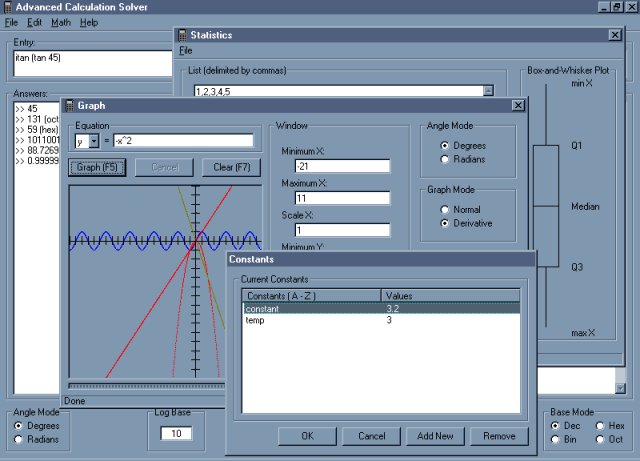Screen dimensions: 640x461
Task: Choose Hex base mode
Action: [599, 425]
